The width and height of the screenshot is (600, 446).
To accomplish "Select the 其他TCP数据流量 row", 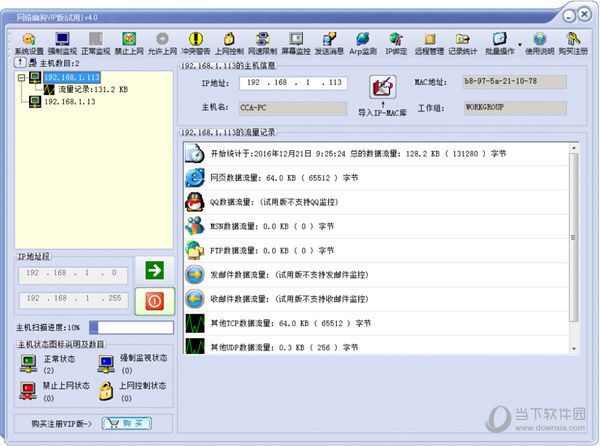I will [x=377, y=323].
